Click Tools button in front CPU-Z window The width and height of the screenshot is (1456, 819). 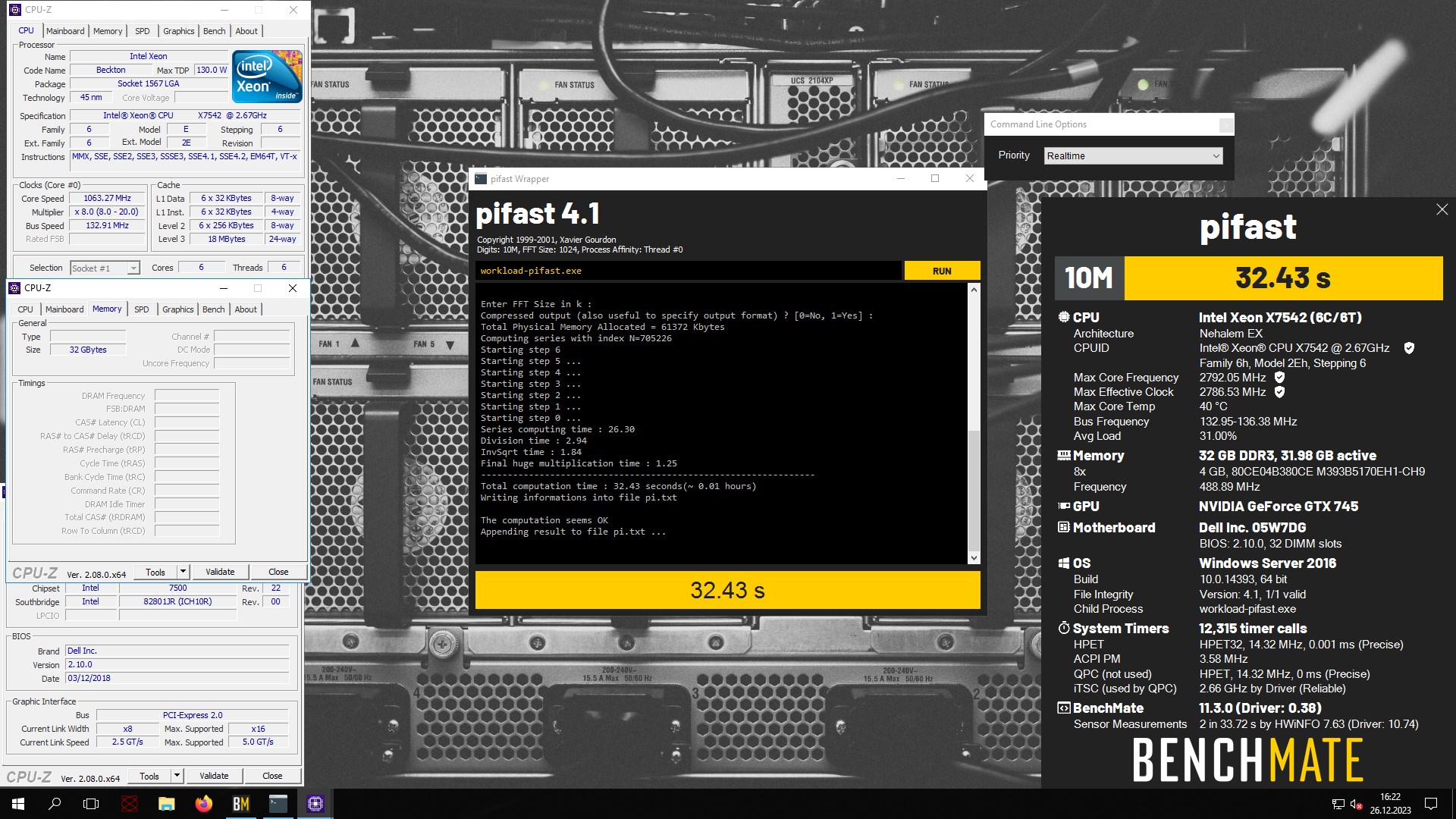coord(155,572)
